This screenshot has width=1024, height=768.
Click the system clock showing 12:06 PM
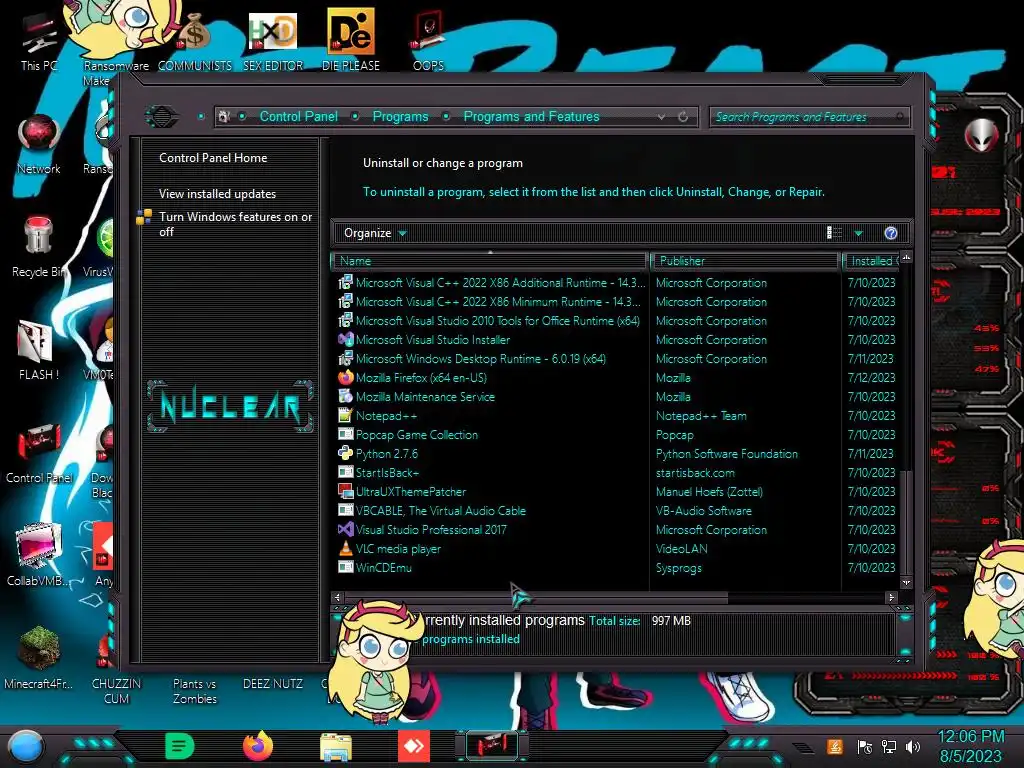point(970,737)
